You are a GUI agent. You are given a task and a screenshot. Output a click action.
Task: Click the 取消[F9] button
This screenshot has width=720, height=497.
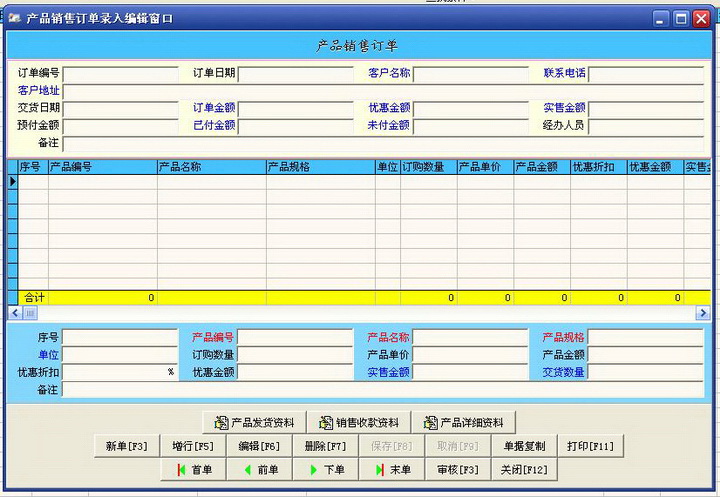point(457,446)
